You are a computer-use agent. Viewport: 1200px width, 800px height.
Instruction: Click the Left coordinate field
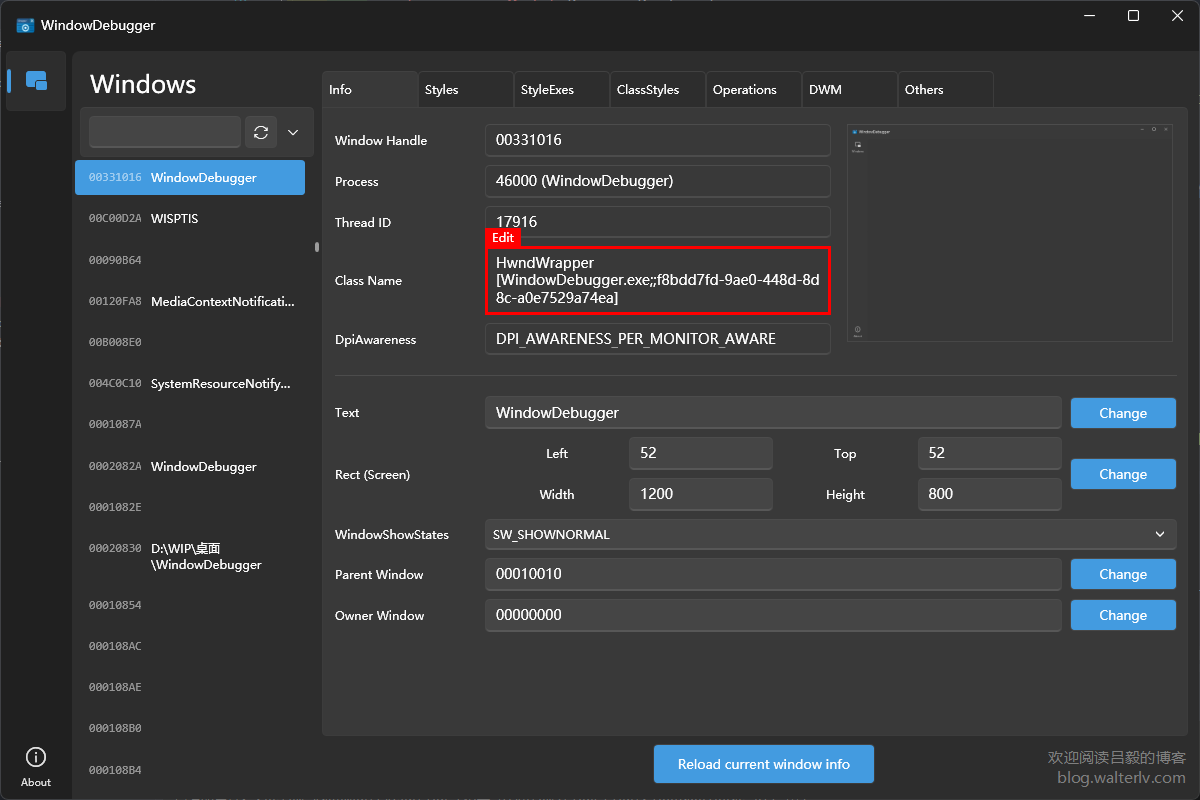pyautogui.click(x=701, y=453)
